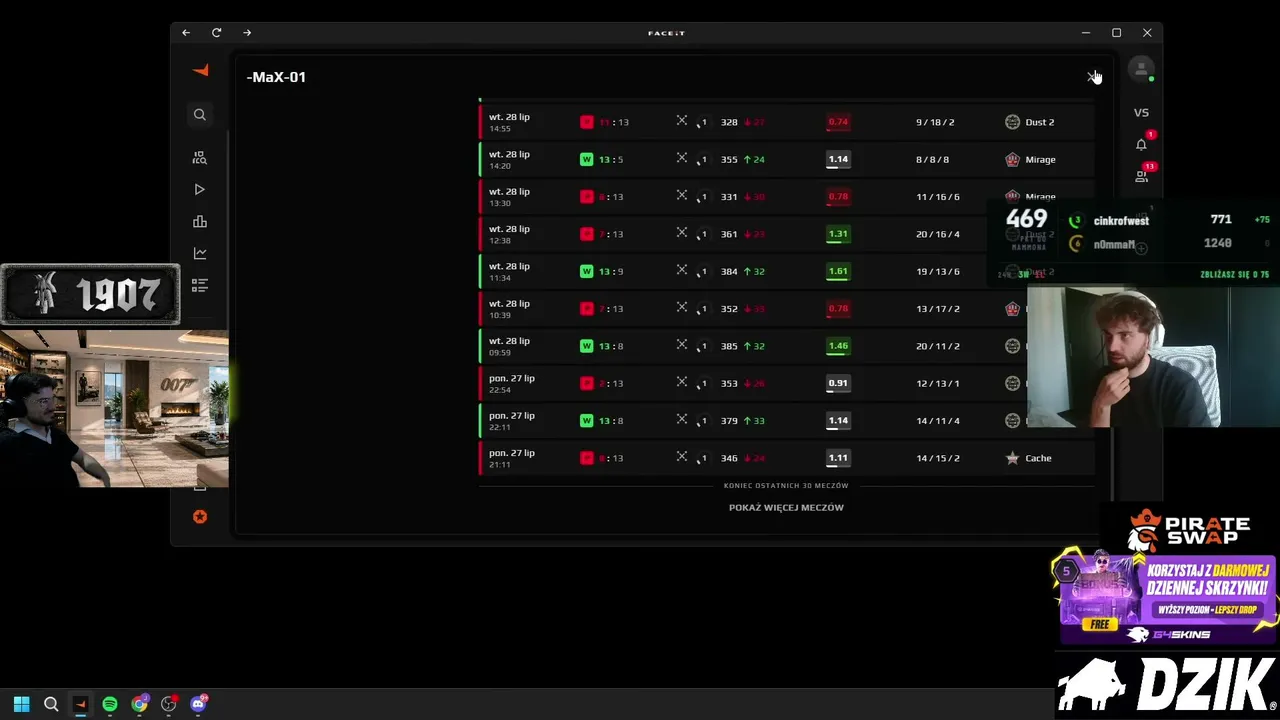Open the pon. 27 lip 22:54 match
1280x720 pixels.
(x=786, y=383)
